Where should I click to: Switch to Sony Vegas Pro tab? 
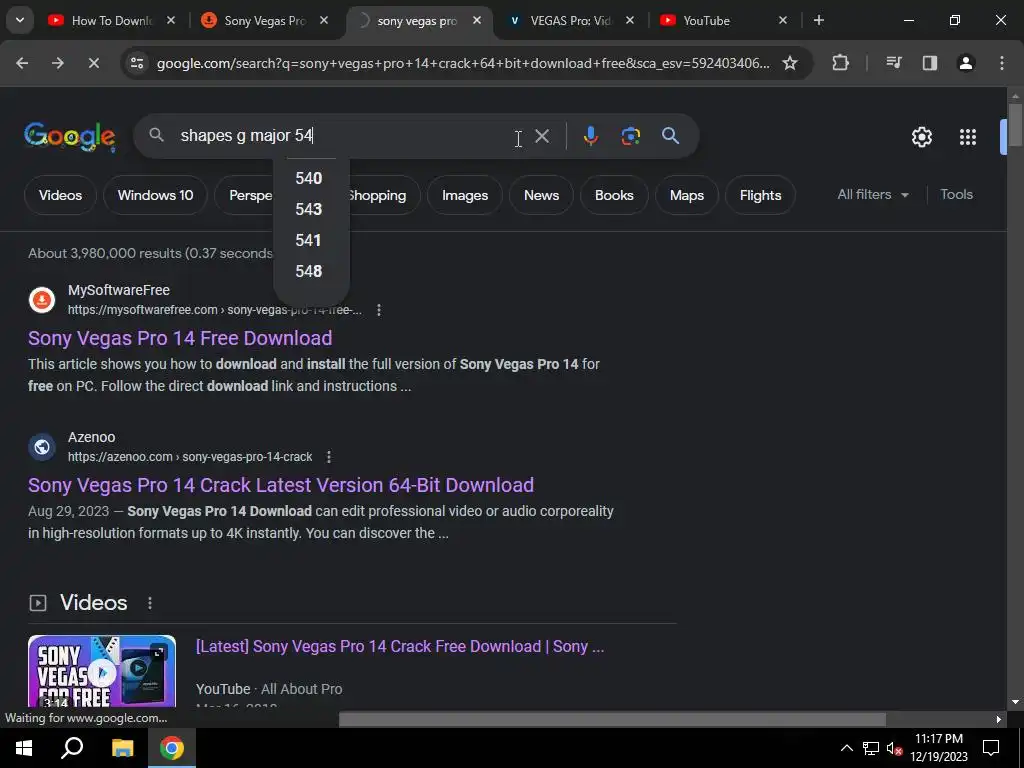[x=264, y=20]
